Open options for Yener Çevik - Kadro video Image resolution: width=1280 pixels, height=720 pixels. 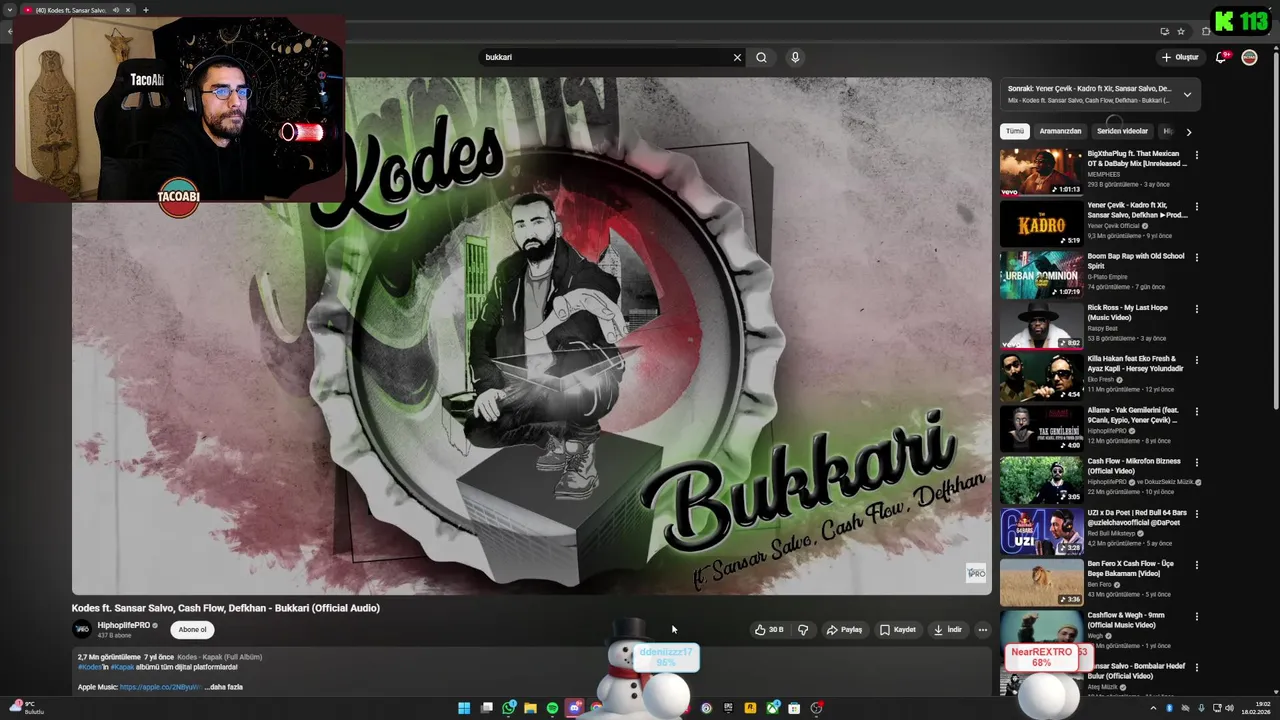coord(1196,206)
